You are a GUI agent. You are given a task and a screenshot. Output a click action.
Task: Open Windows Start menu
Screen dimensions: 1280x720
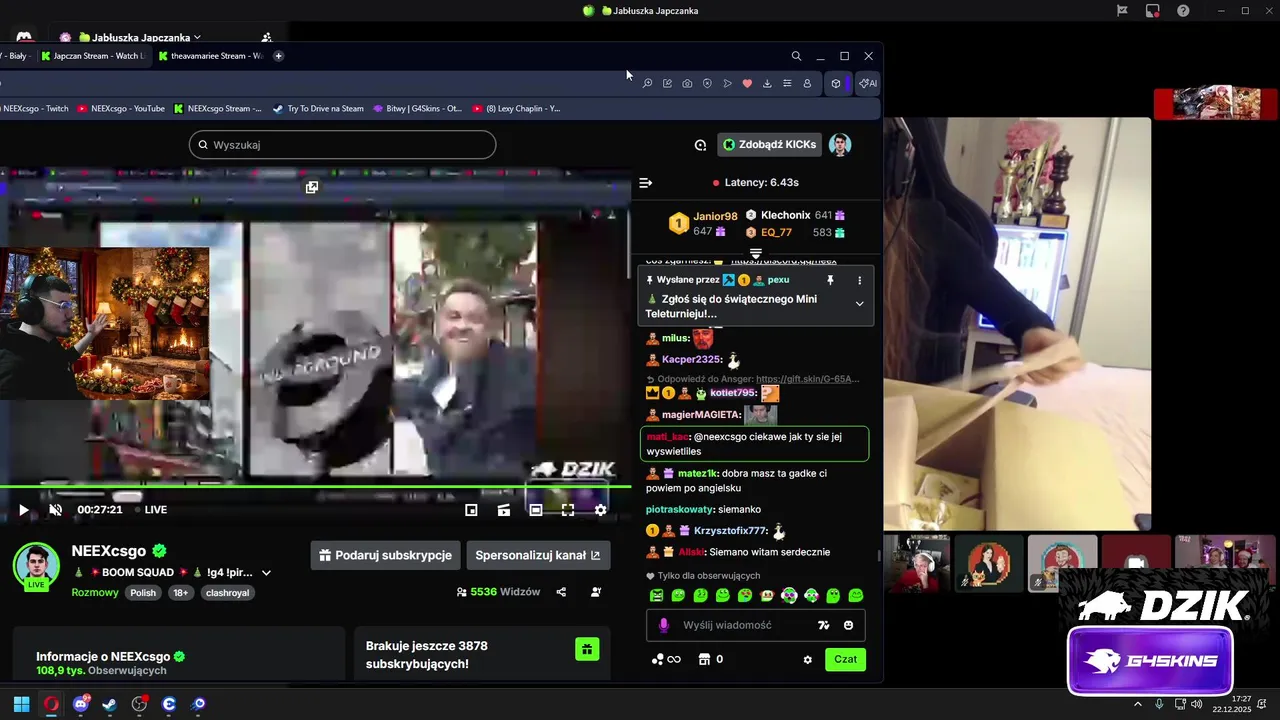pyautogui.click(x=21, y=704)
